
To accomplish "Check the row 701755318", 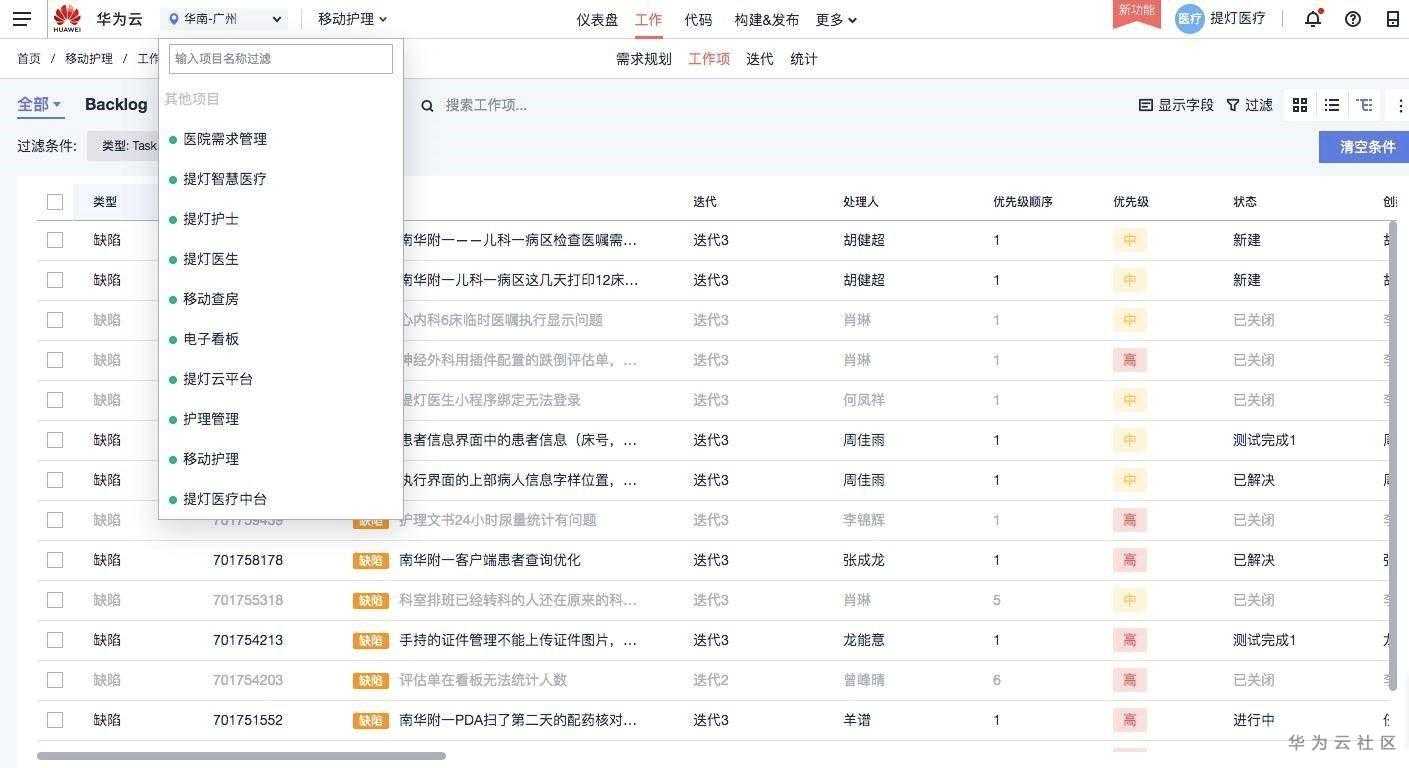I will click(x=55, y=600).
